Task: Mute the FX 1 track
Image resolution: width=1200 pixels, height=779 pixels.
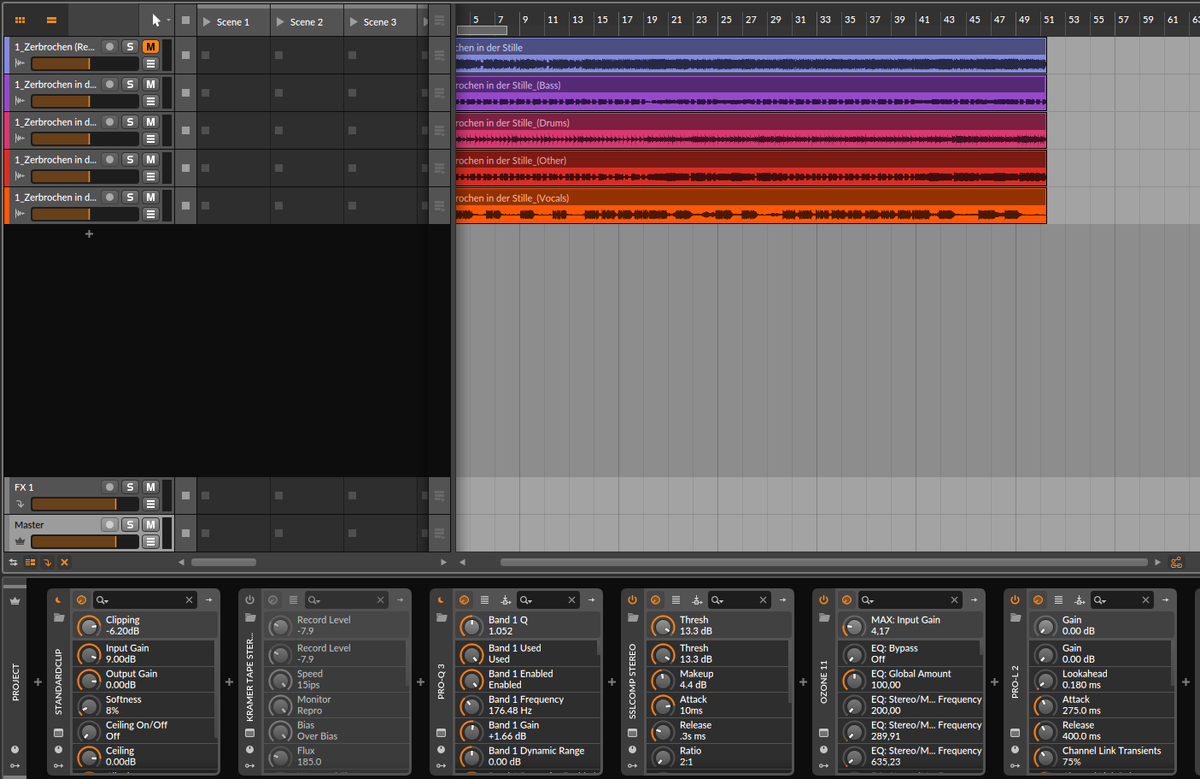Action: (150, 487)
